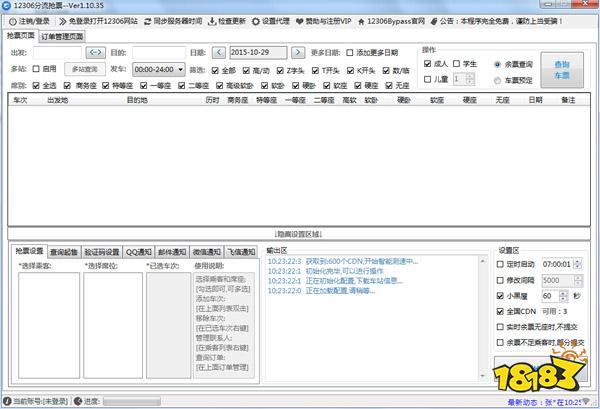Click the 出发 departure station input field
The width and height of the screenshot is (600, 409).
58,51
